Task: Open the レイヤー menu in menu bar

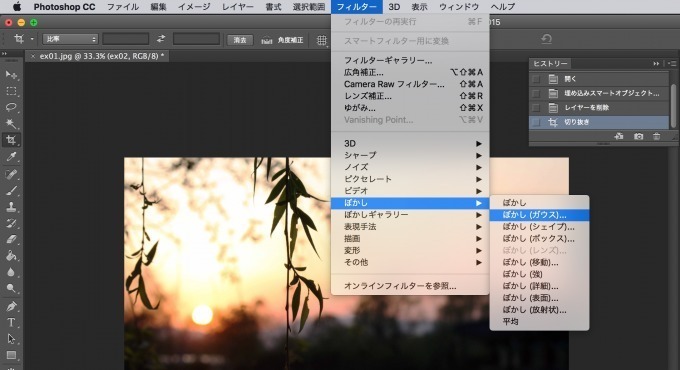Action: click(x=238, y=7)
